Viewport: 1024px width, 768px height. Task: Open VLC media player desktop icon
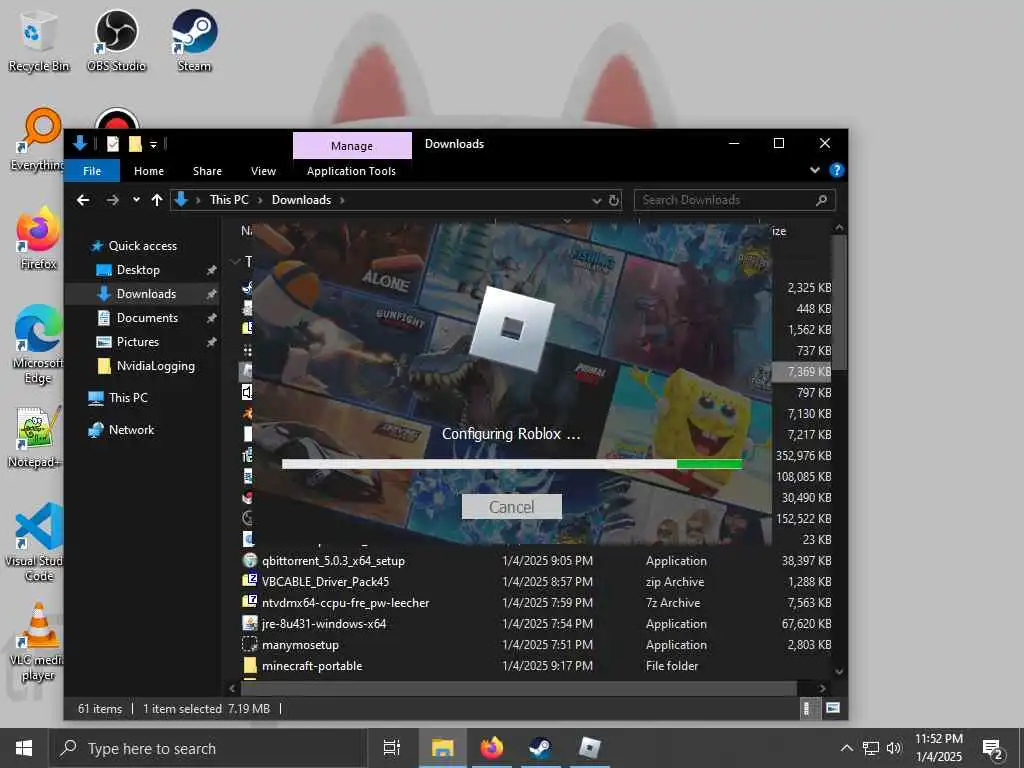click(38, 641)
